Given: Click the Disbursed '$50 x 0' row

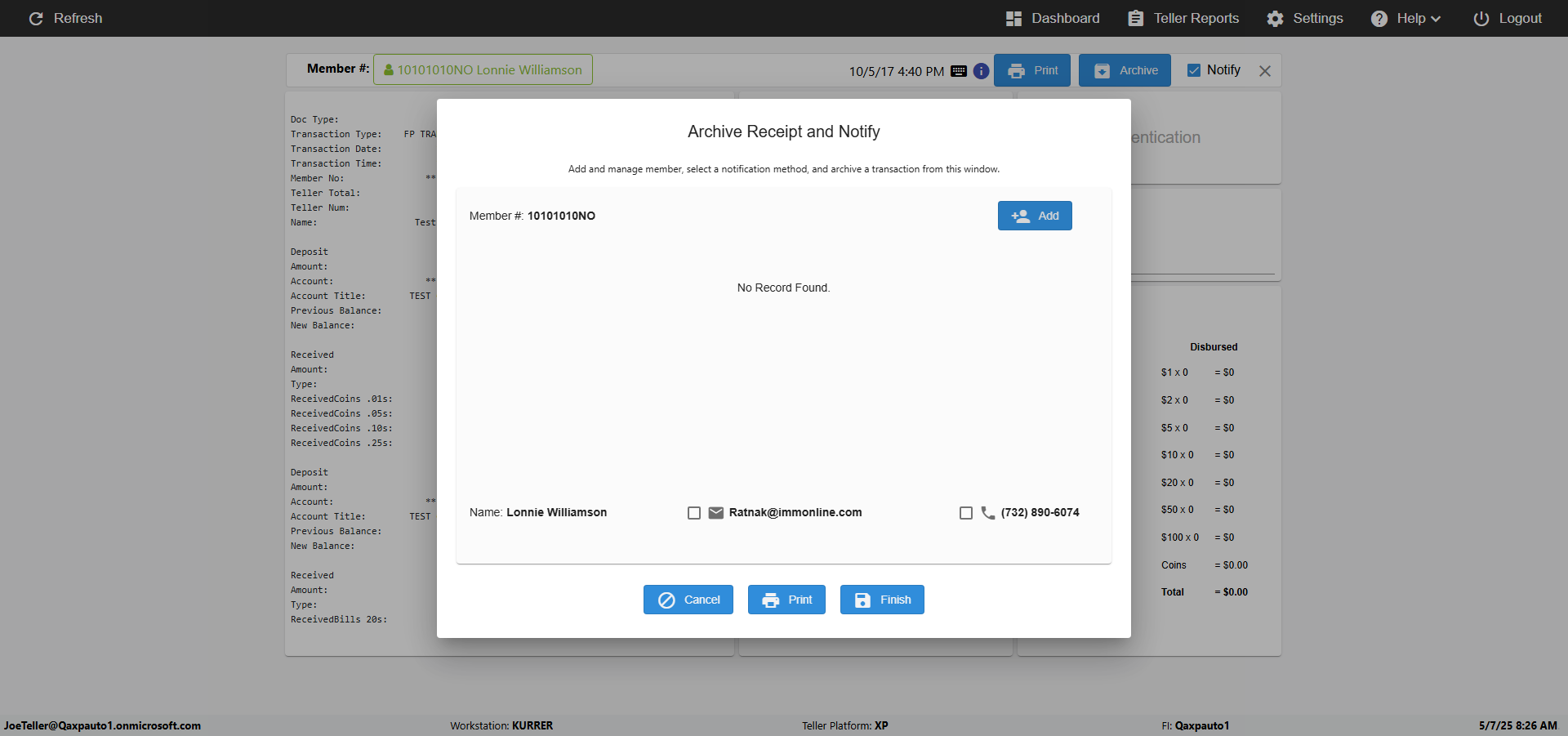Looking at the screenshot, I should (1197, 510).
